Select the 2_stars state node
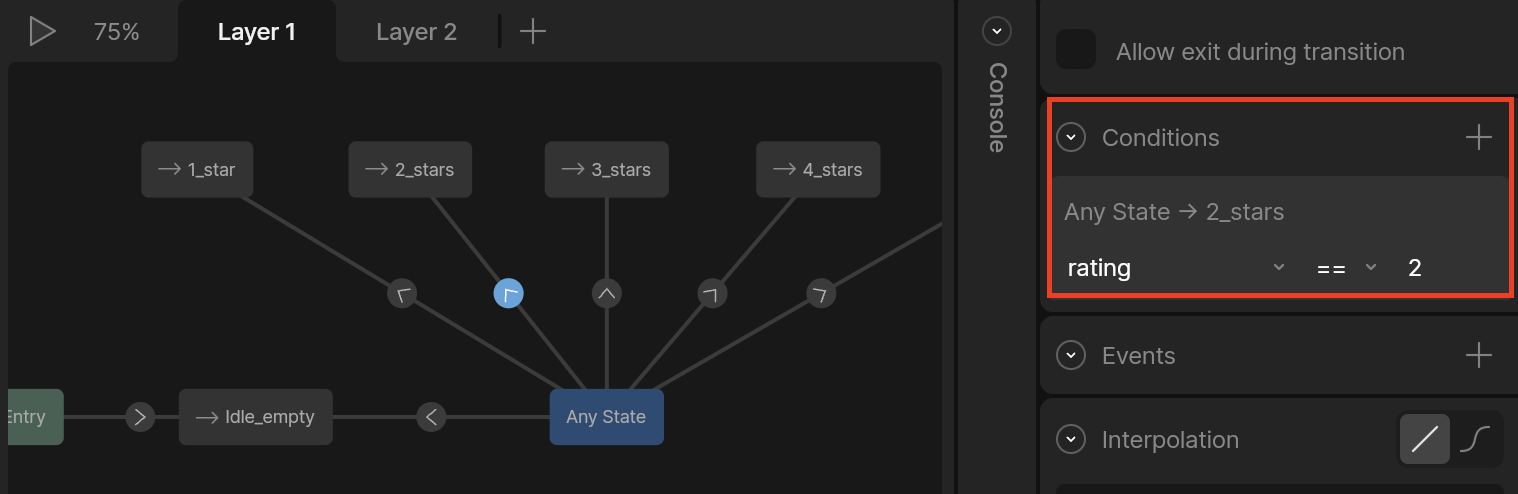 coord(410,169)
